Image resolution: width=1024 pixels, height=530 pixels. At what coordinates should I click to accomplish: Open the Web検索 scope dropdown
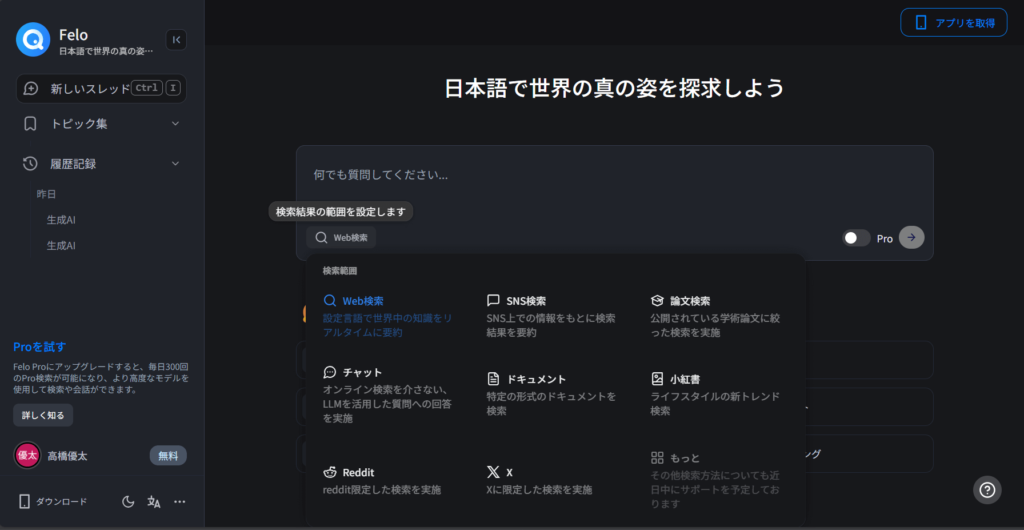[x=341, y=238]
